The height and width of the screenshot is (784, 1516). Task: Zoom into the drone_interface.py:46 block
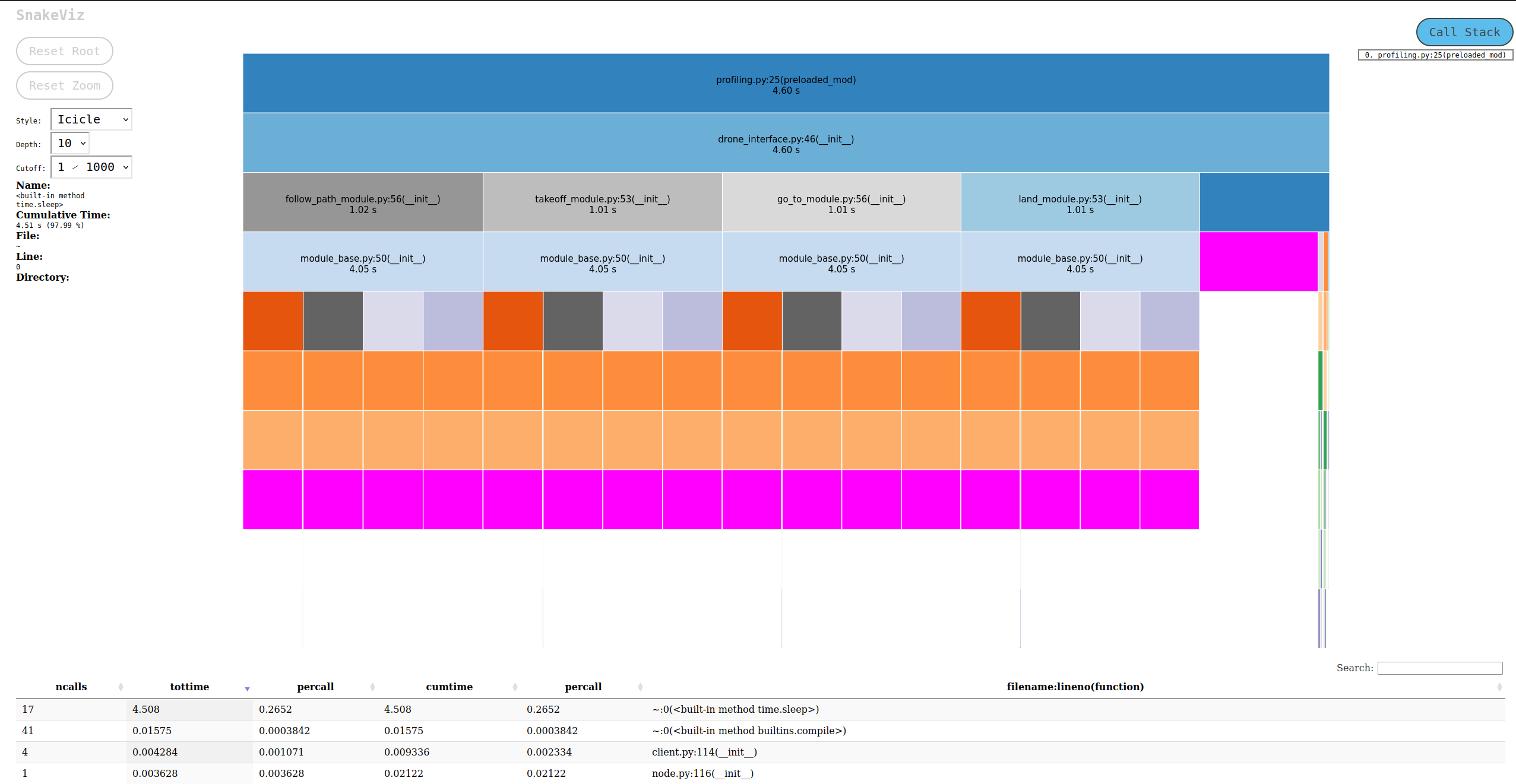(785, 142)
